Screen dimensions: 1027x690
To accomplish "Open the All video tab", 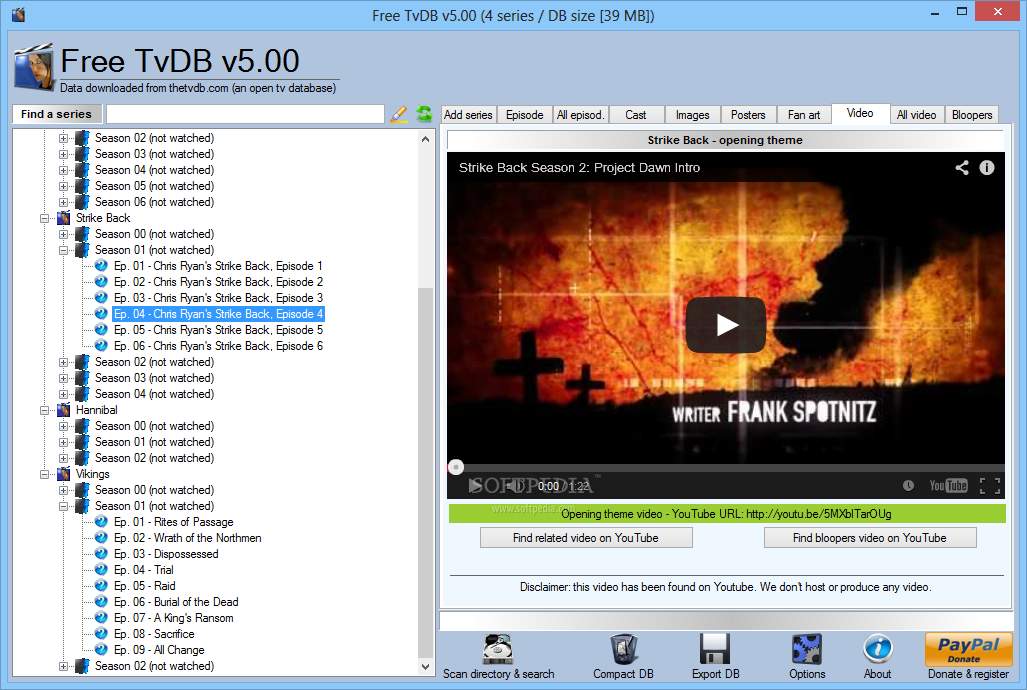I will click(x=916, y=115).
